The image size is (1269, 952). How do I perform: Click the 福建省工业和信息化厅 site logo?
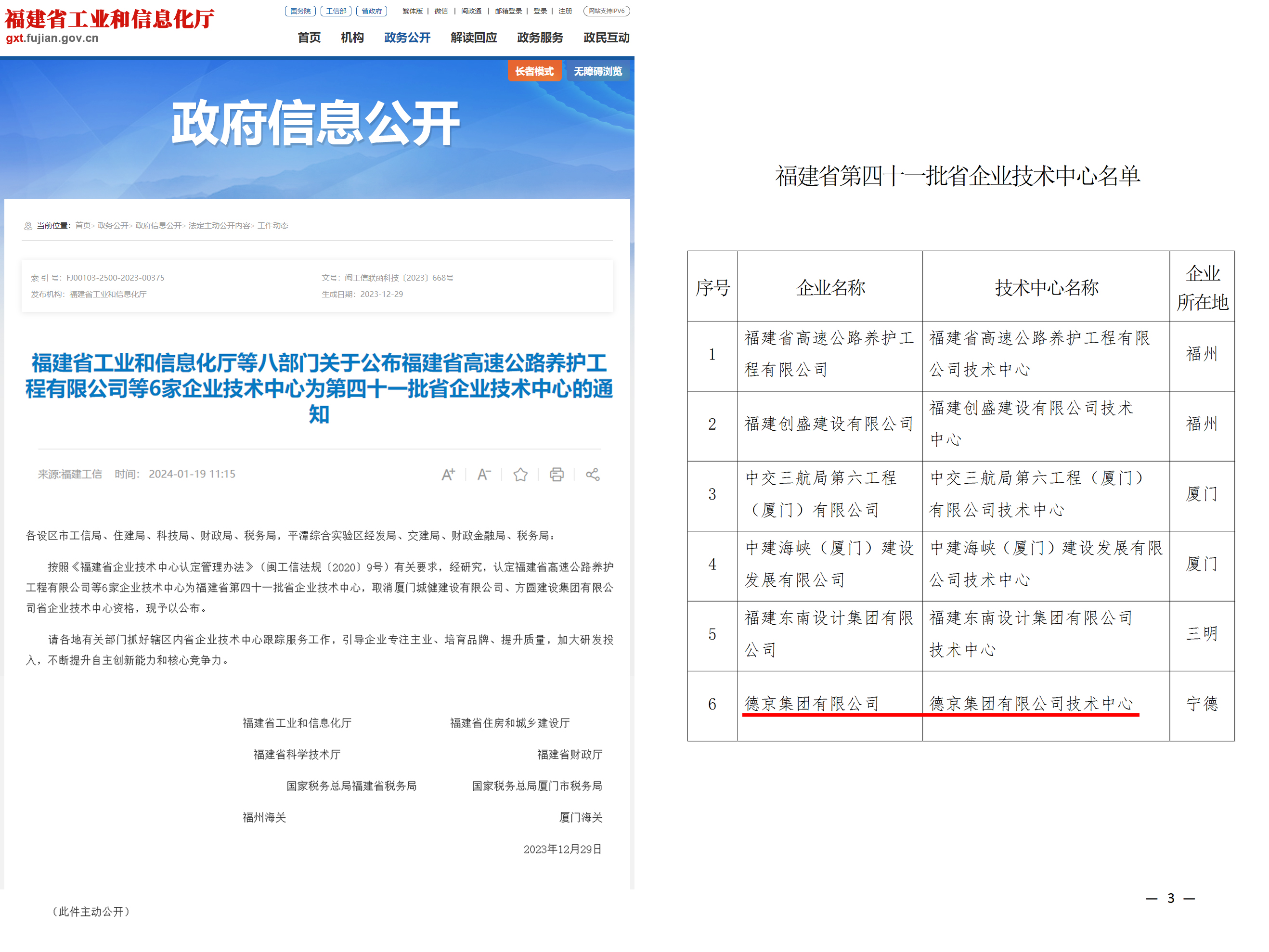(x=109, y=20)
